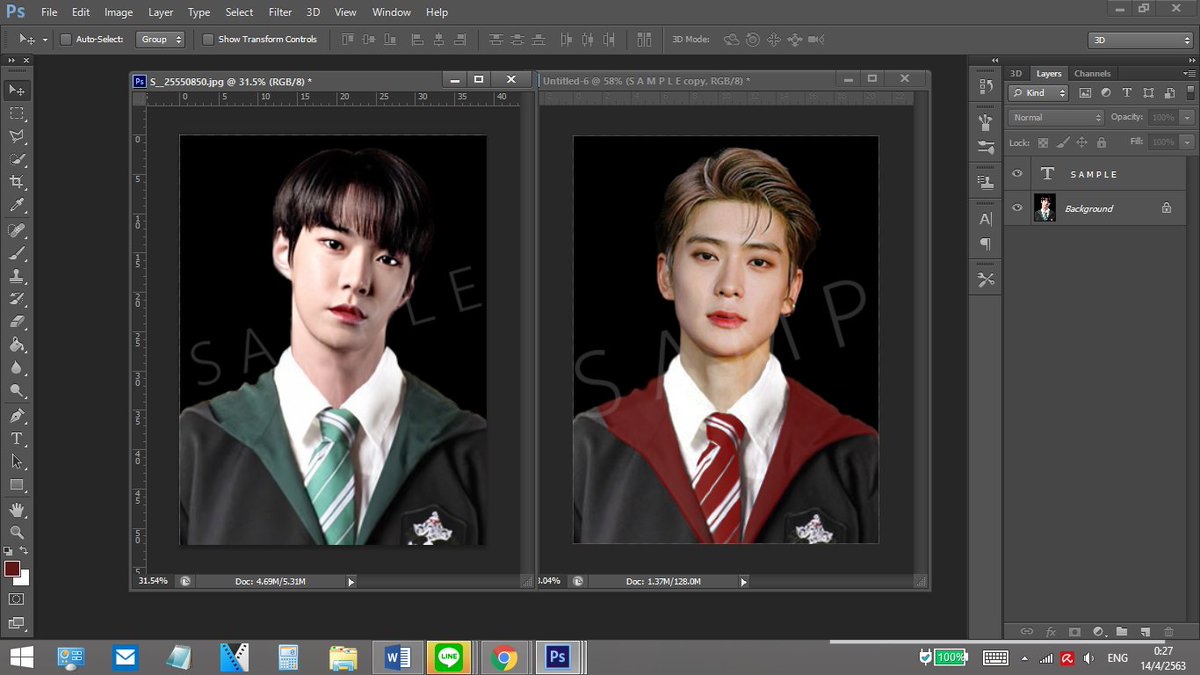Viewport: 1200px width, 675px height.
Task: Switch to the 3D panel tab
Action: pyautogui.click(x=1016, y=73)
